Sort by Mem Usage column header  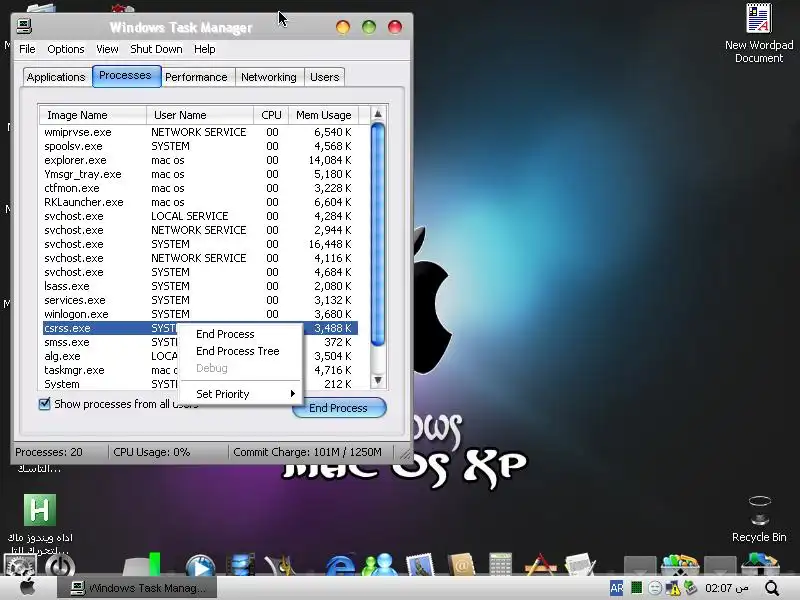click(x=323, y=115)
